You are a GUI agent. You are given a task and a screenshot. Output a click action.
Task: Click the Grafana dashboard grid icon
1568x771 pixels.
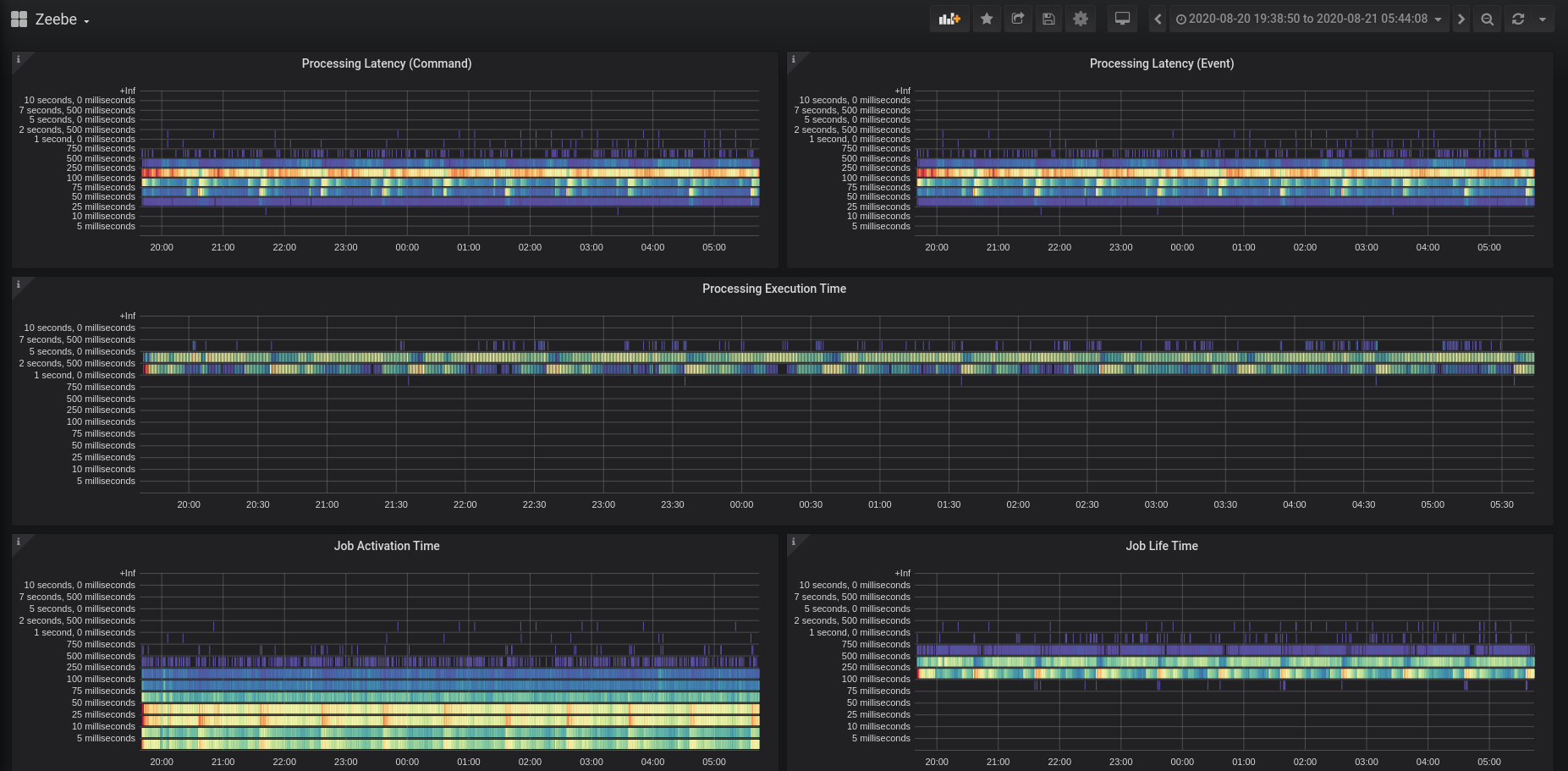point(19,19)
